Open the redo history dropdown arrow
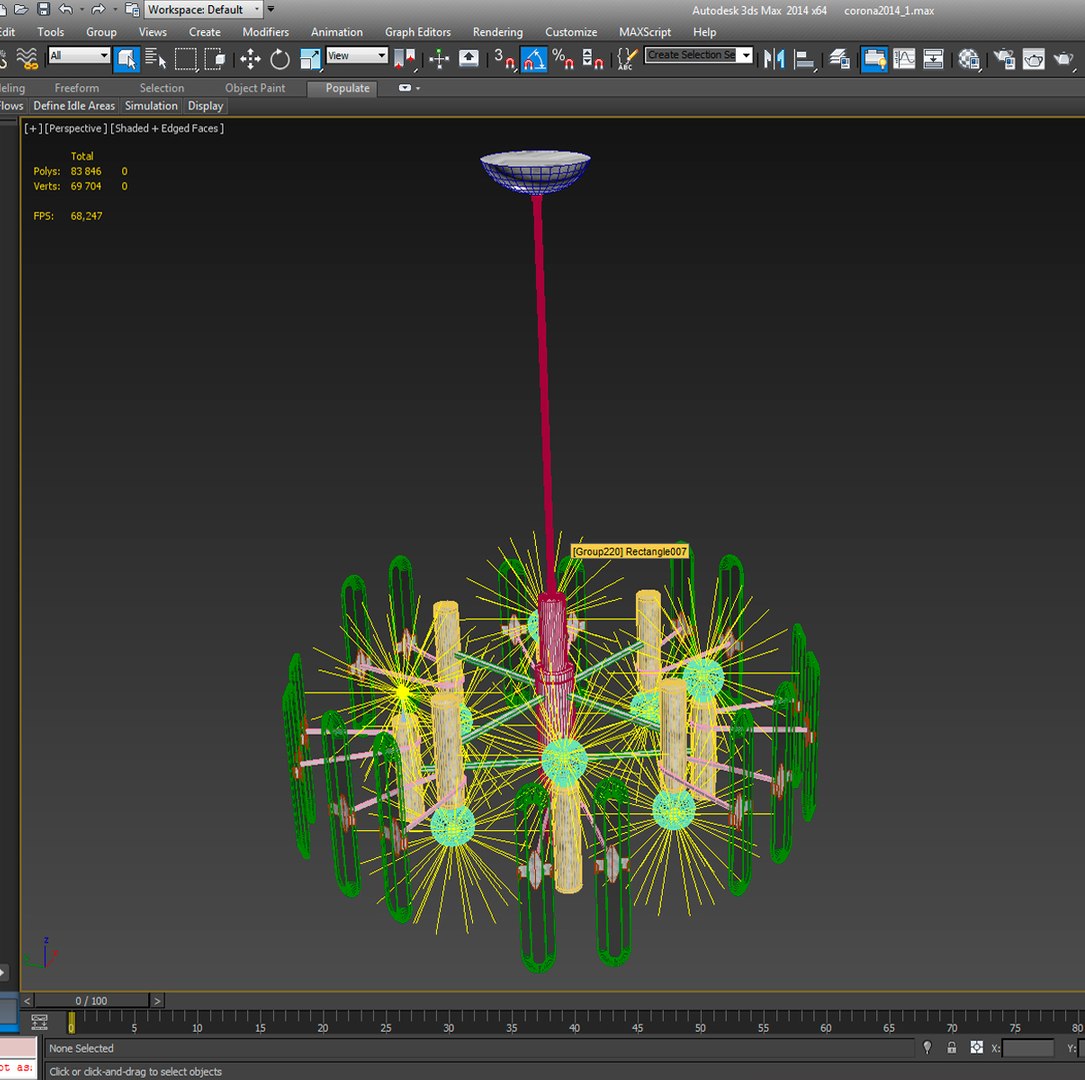Image resolution: width=1085 pixels, height=1080 pixels. coord(114,9)
